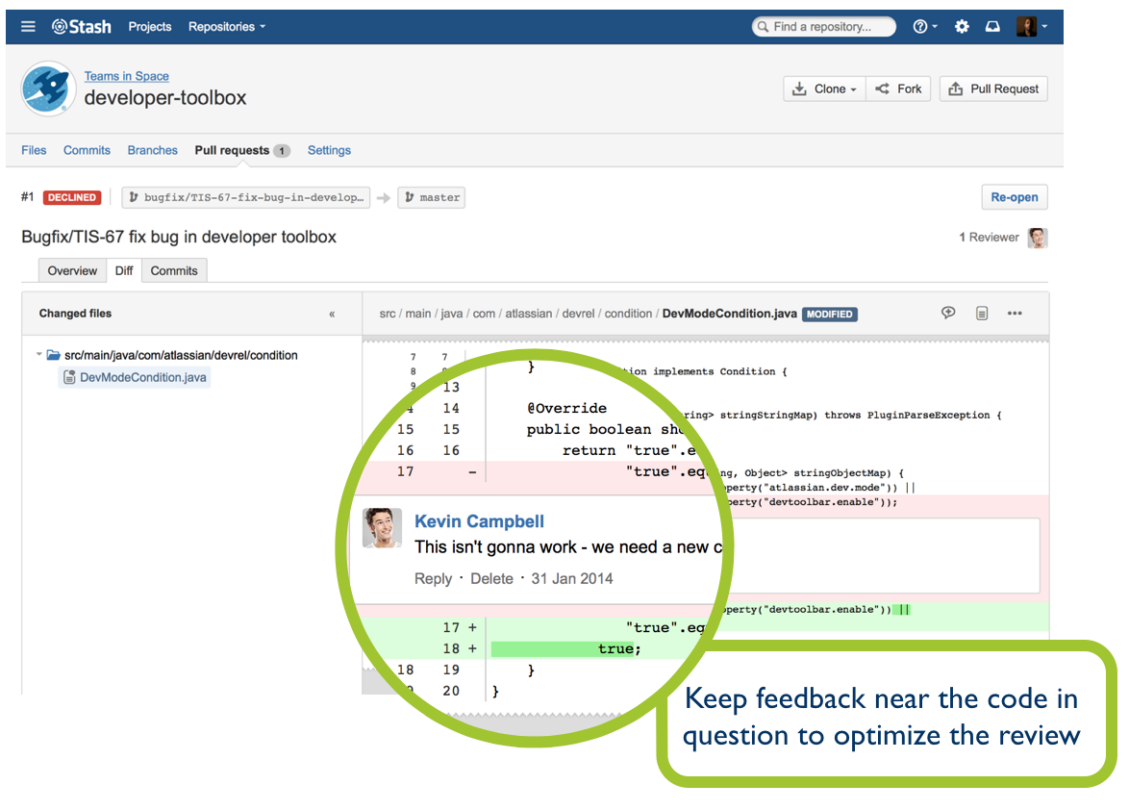This screenshot has width=1129, height=810.
Task: Expand the Clone dropdown button
Action: click(x=824, y=89)
